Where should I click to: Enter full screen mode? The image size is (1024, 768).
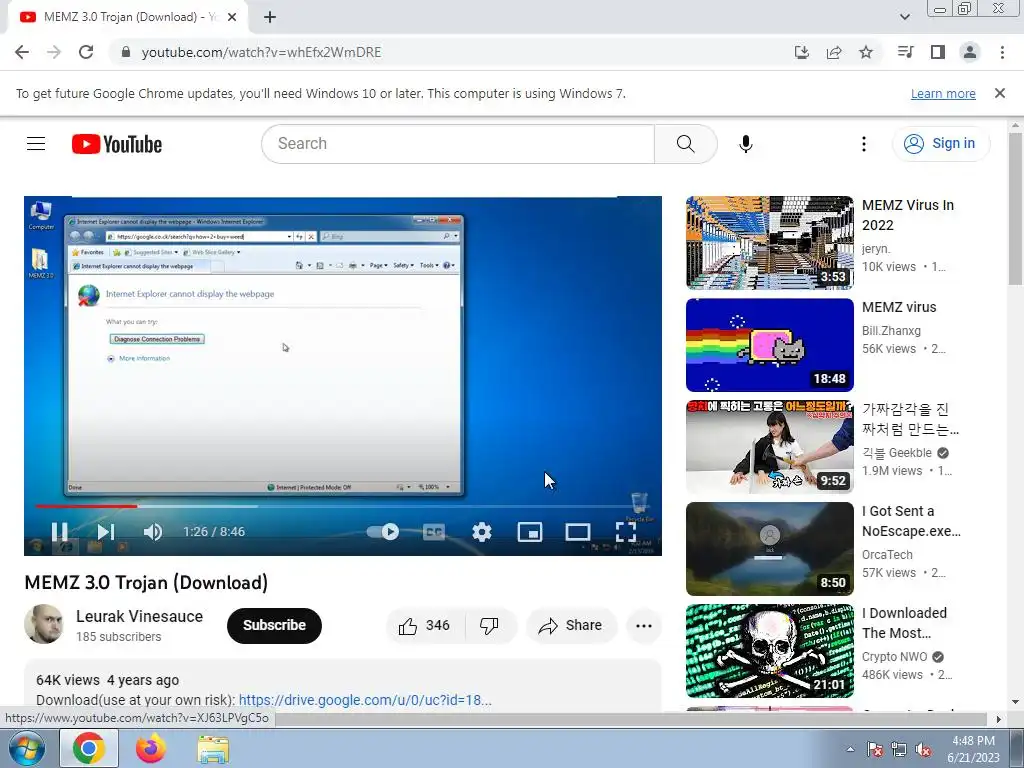coord(626,532)
